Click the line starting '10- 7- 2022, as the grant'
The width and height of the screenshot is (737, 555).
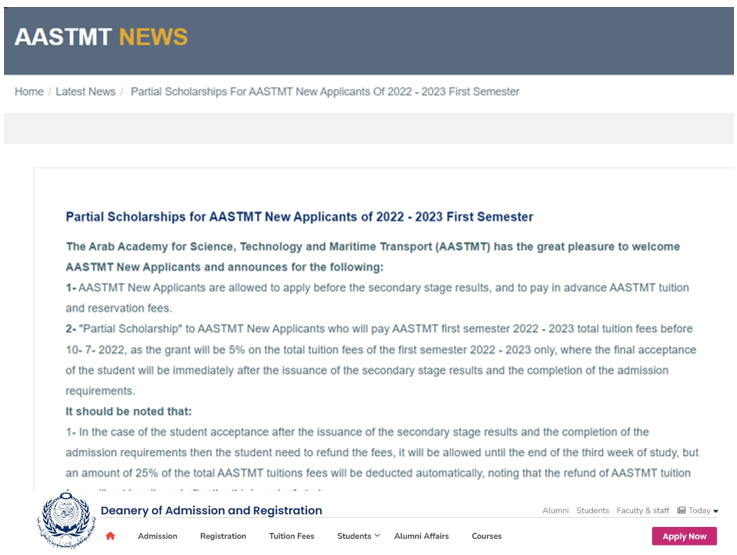click(381, 350)
